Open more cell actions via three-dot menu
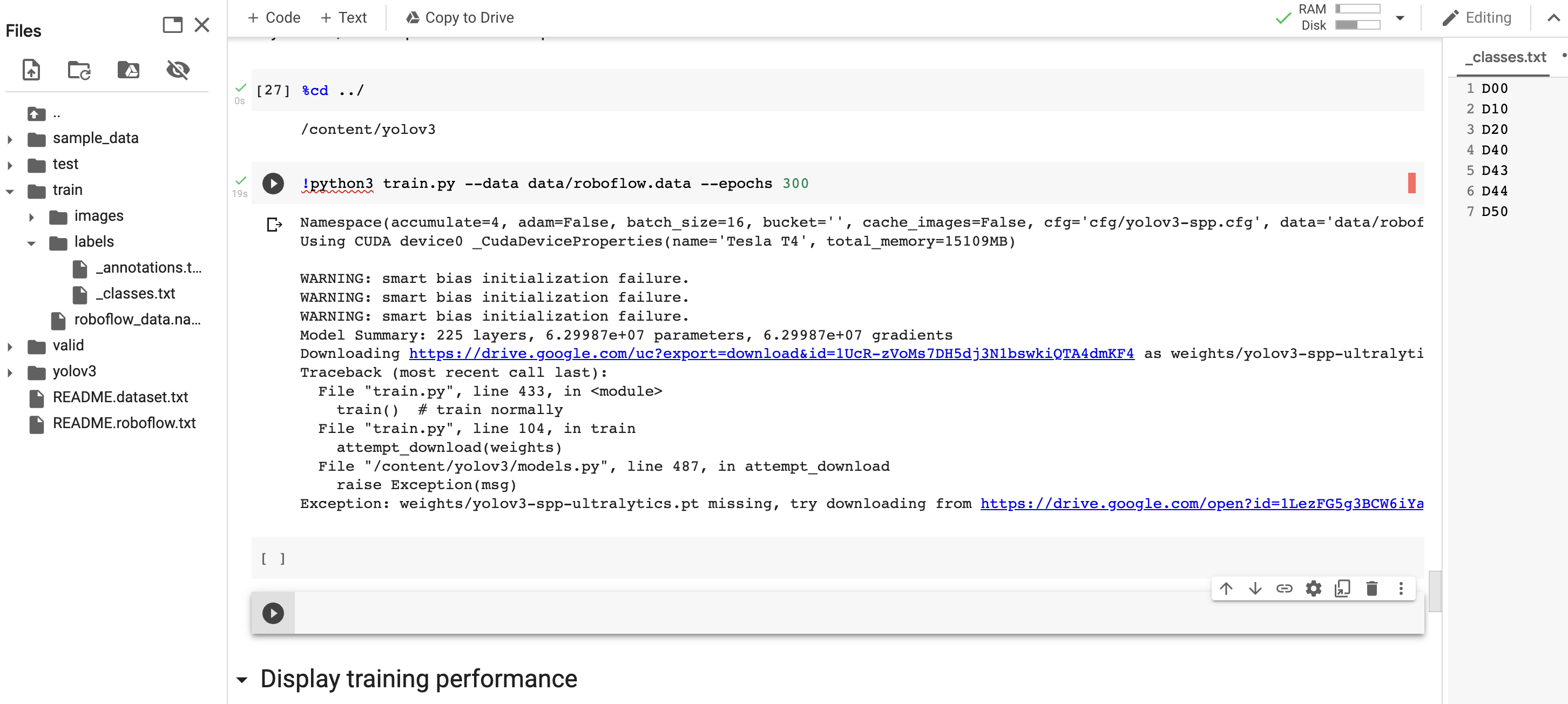This screenshot has width=1568, height=704. (1401, 588)
